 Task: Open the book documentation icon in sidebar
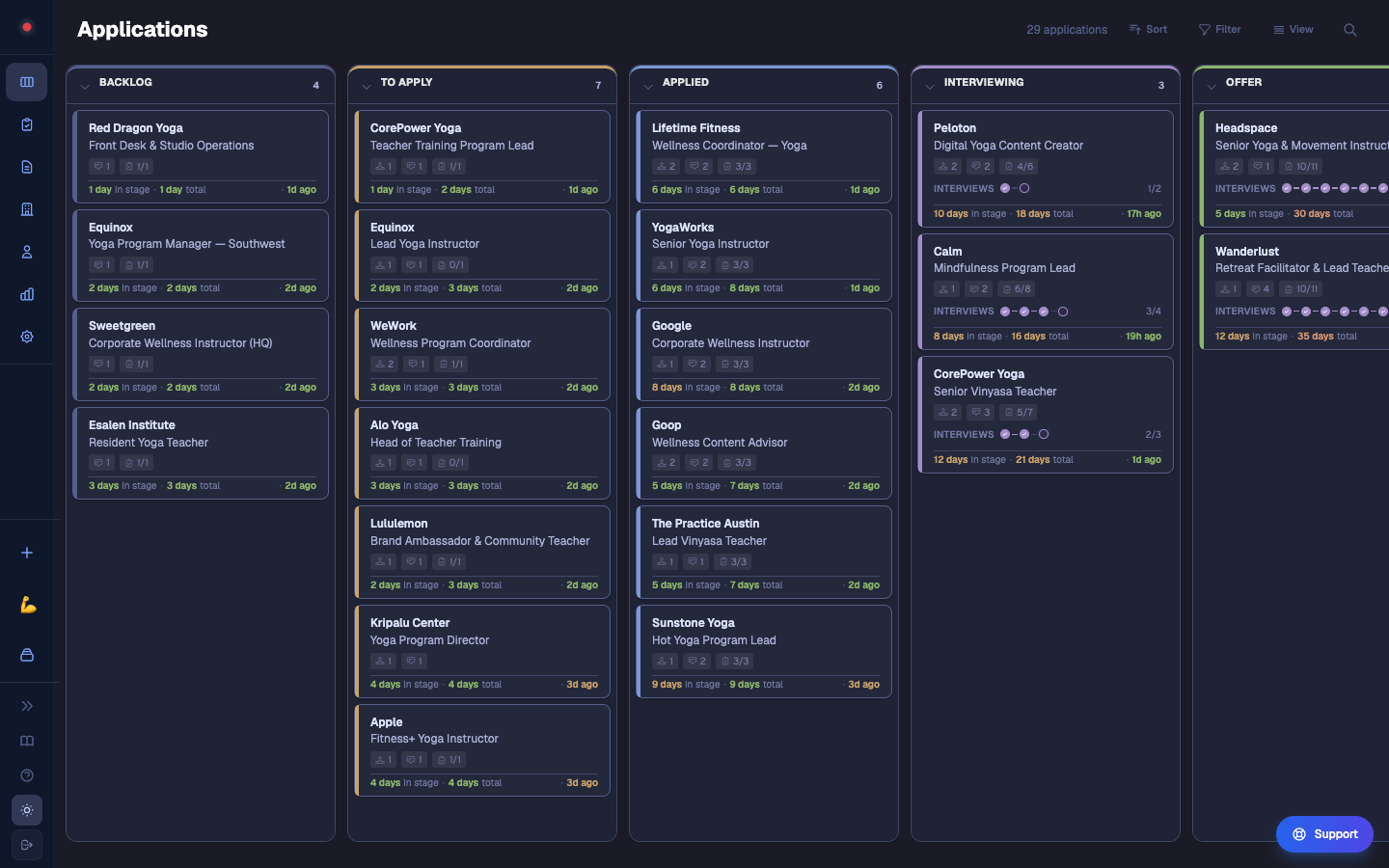[27, 741]
